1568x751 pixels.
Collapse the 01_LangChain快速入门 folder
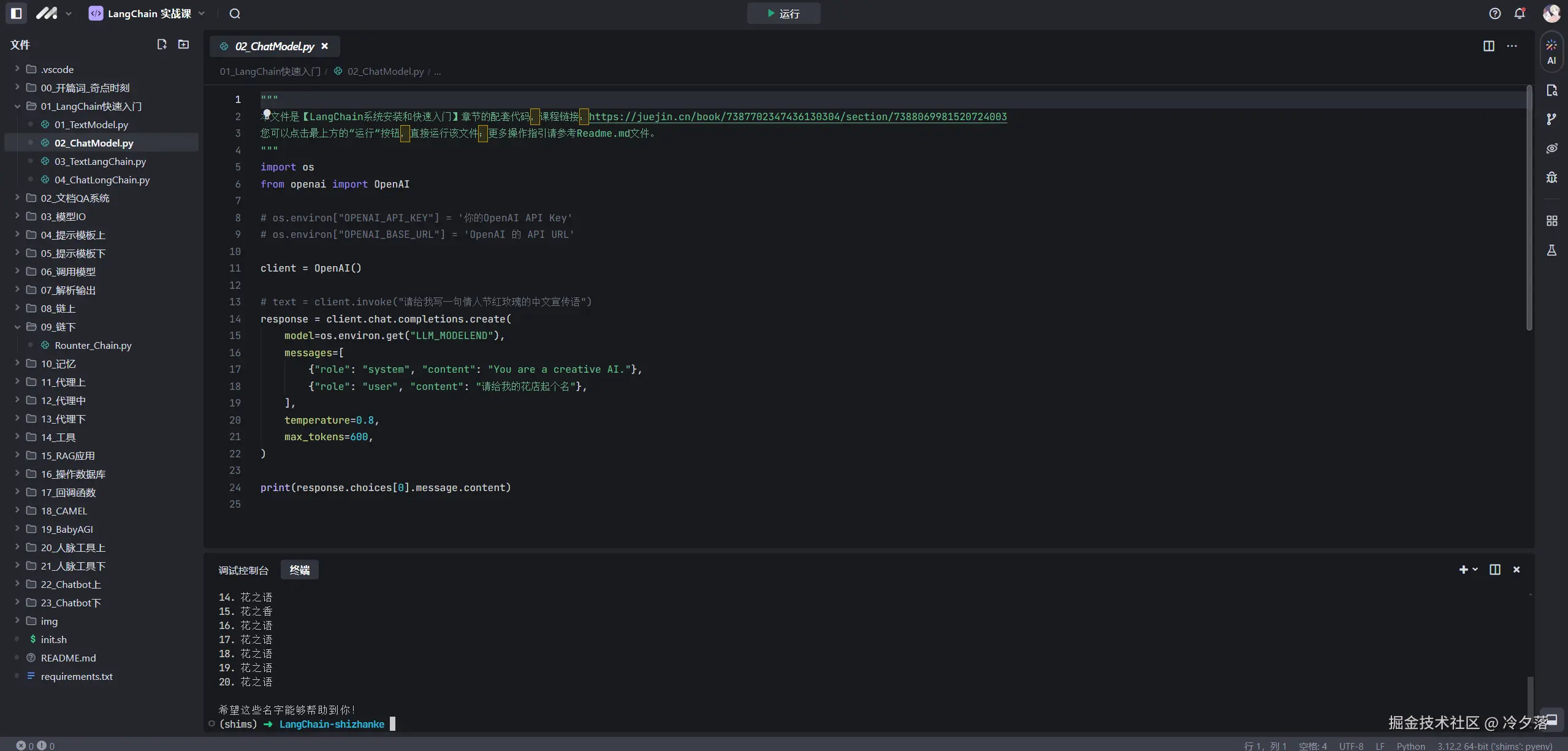click(91, 106)
